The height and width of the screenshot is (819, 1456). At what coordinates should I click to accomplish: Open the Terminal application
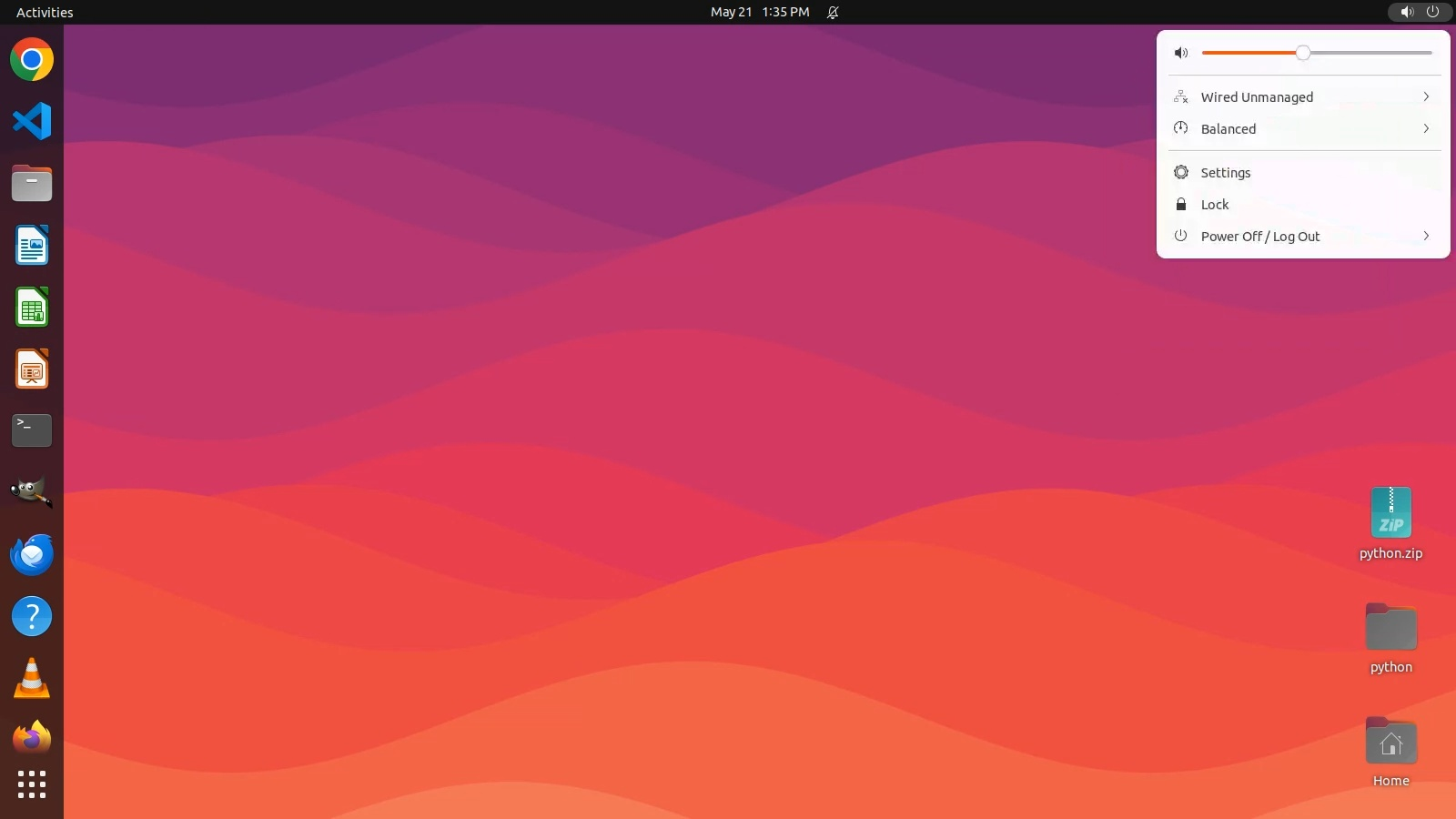(32, 430)
